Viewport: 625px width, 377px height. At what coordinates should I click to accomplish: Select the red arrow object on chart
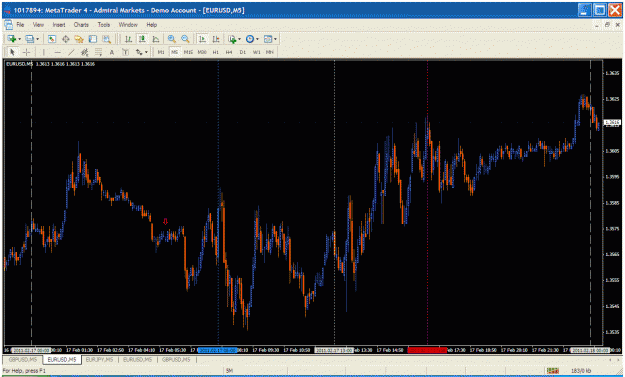[165, 222]
